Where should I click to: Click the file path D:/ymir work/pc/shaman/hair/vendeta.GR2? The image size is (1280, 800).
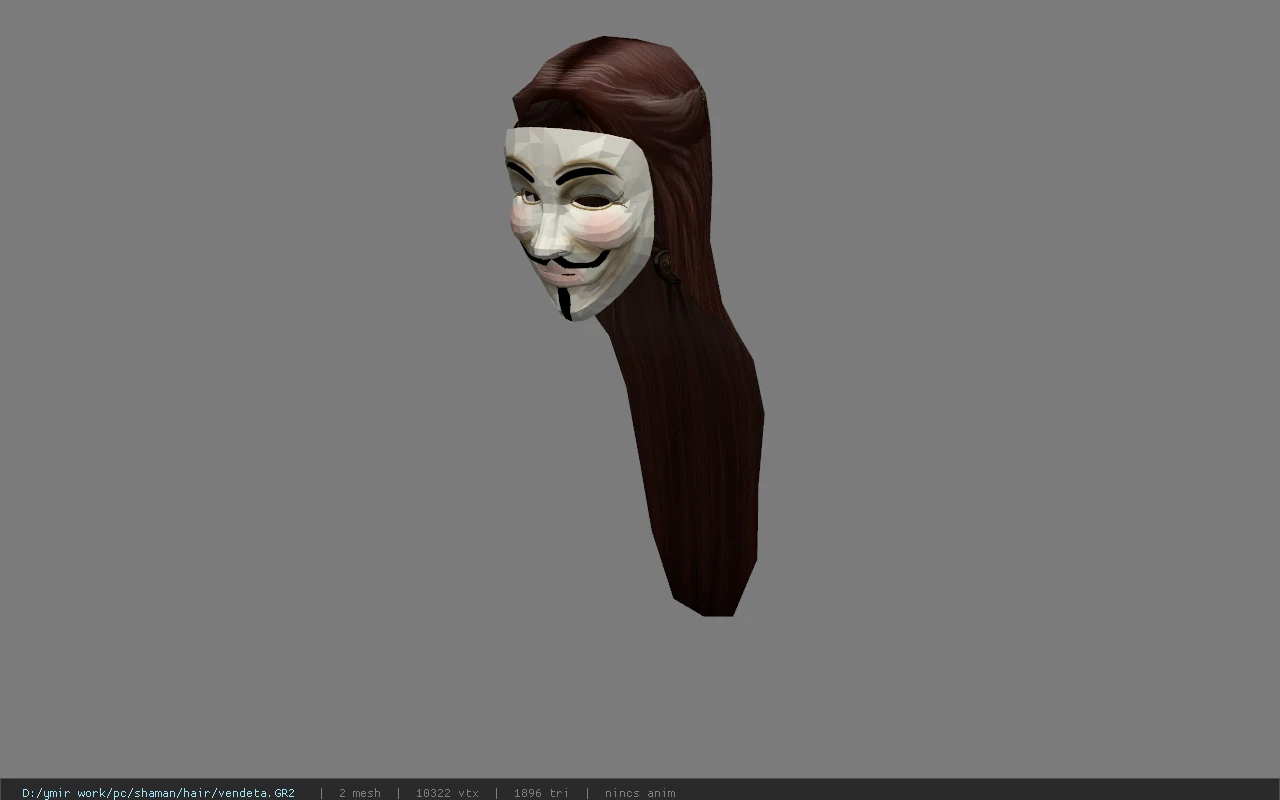pyautogui.click(x=158, y=793)
